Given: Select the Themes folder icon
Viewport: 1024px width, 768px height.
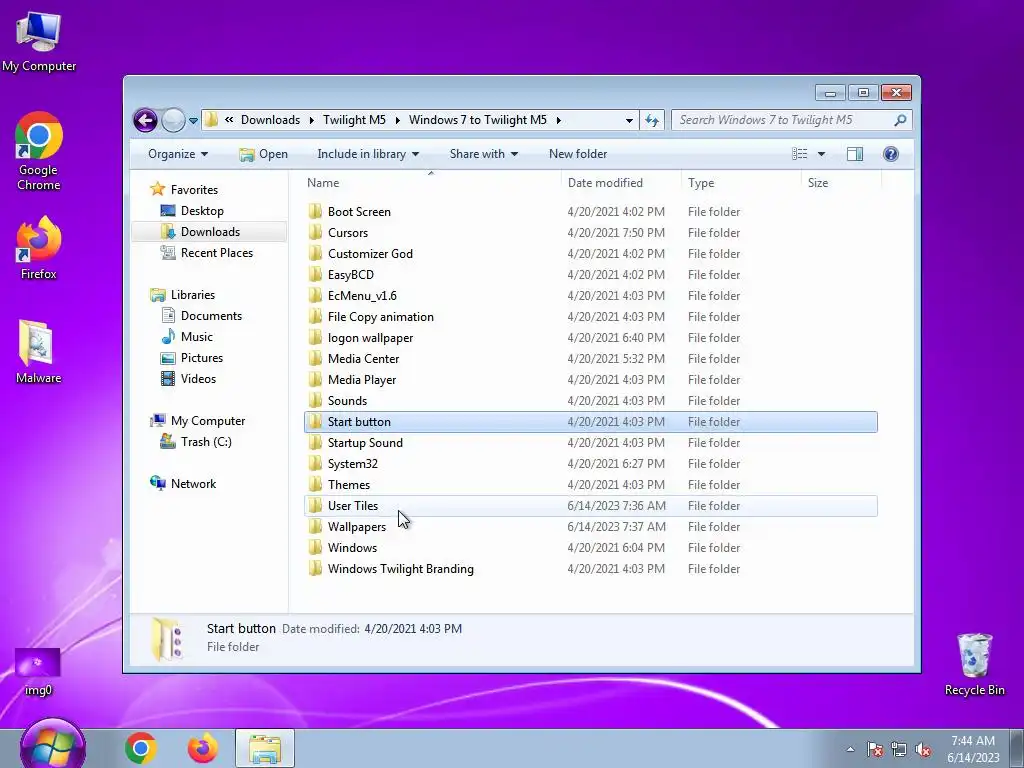Looking at the screenshot, I should pyautogui.click(x=315, y=484).
